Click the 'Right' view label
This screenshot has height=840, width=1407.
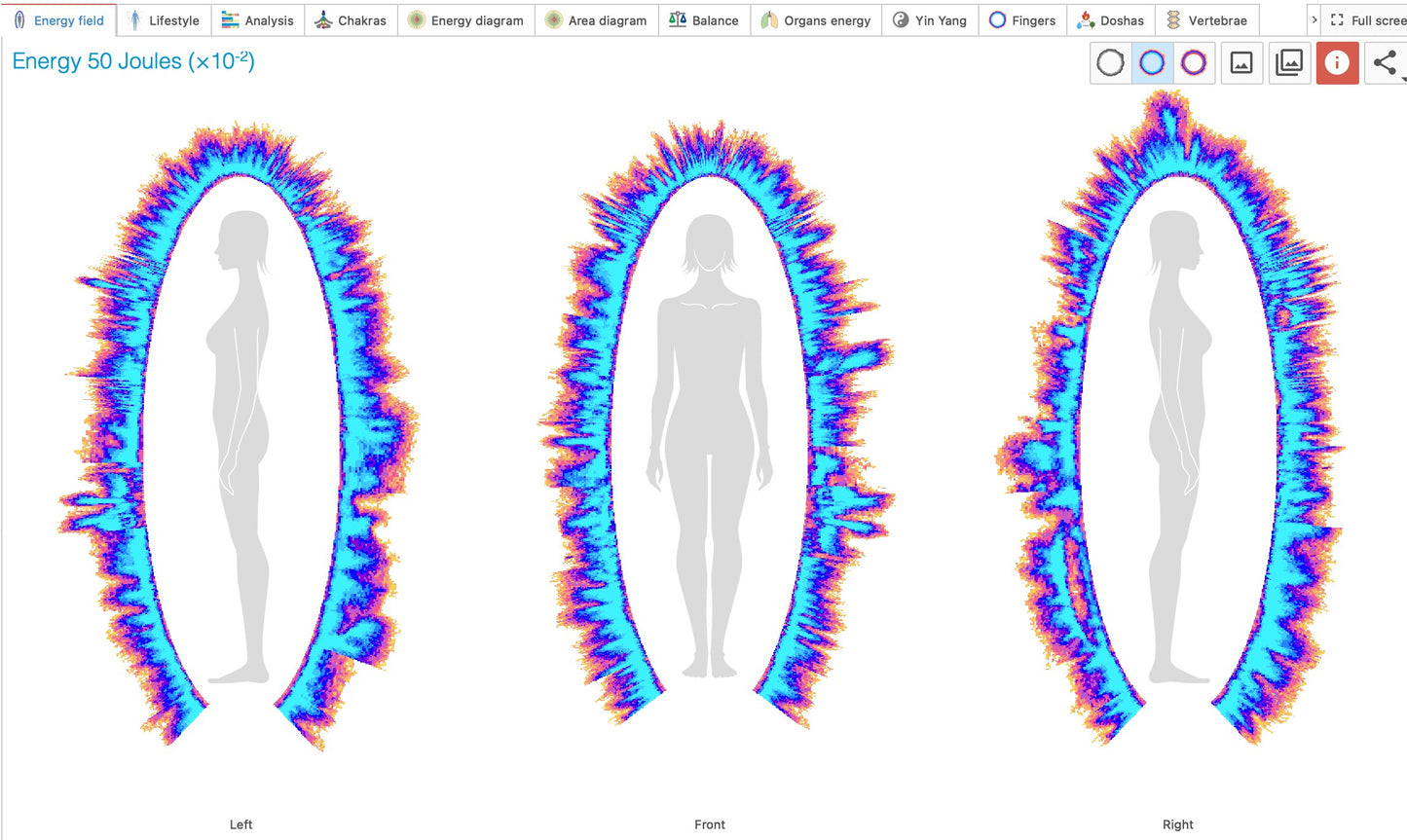point(1177,824)
